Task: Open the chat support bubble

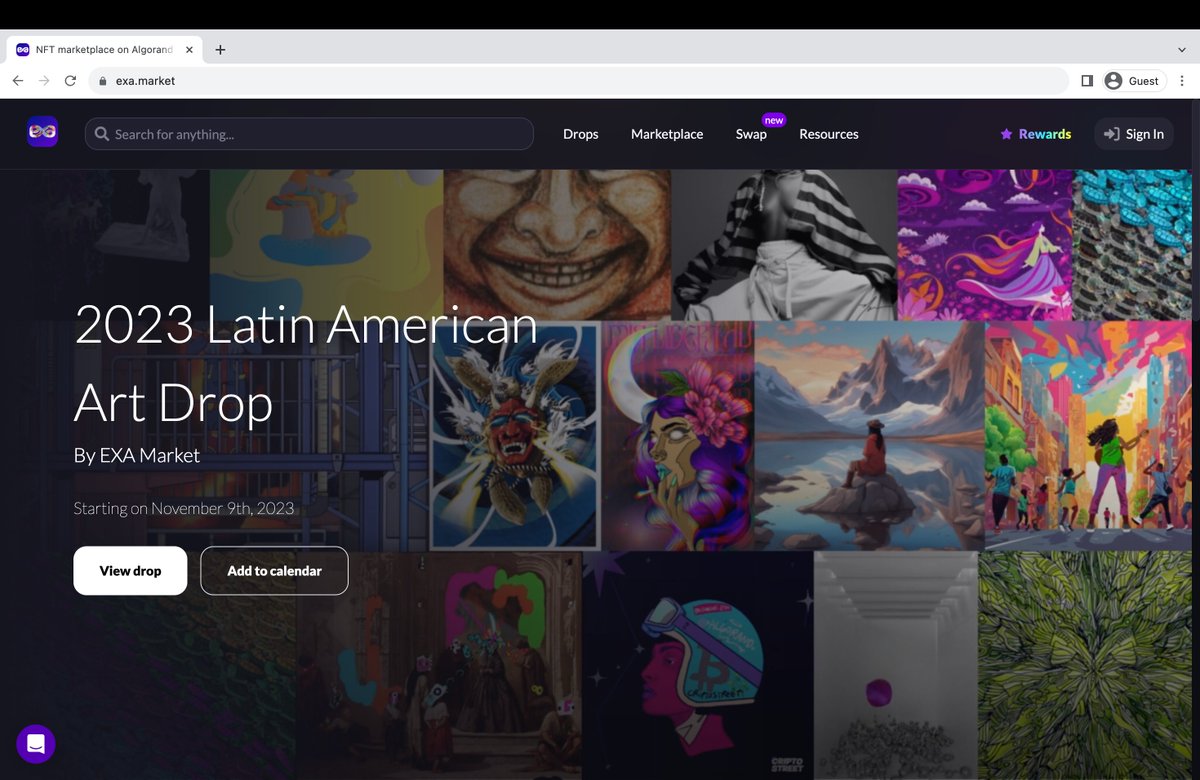Action: [36, 744]
